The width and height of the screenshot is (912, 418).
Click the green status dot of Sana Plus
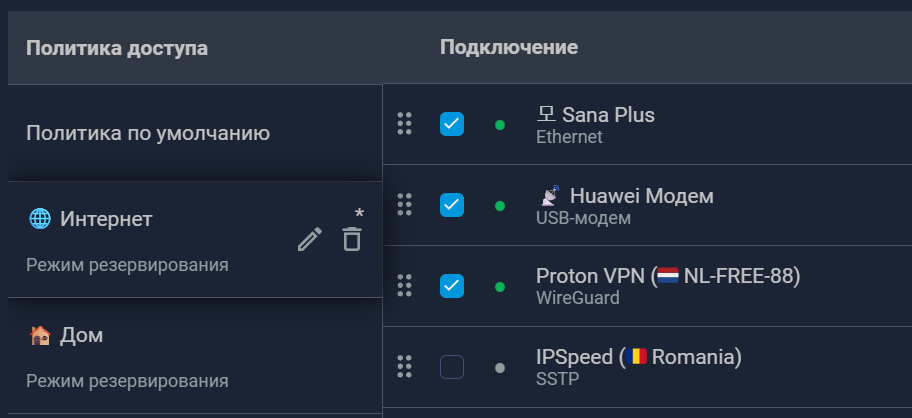tap(500, 124)
